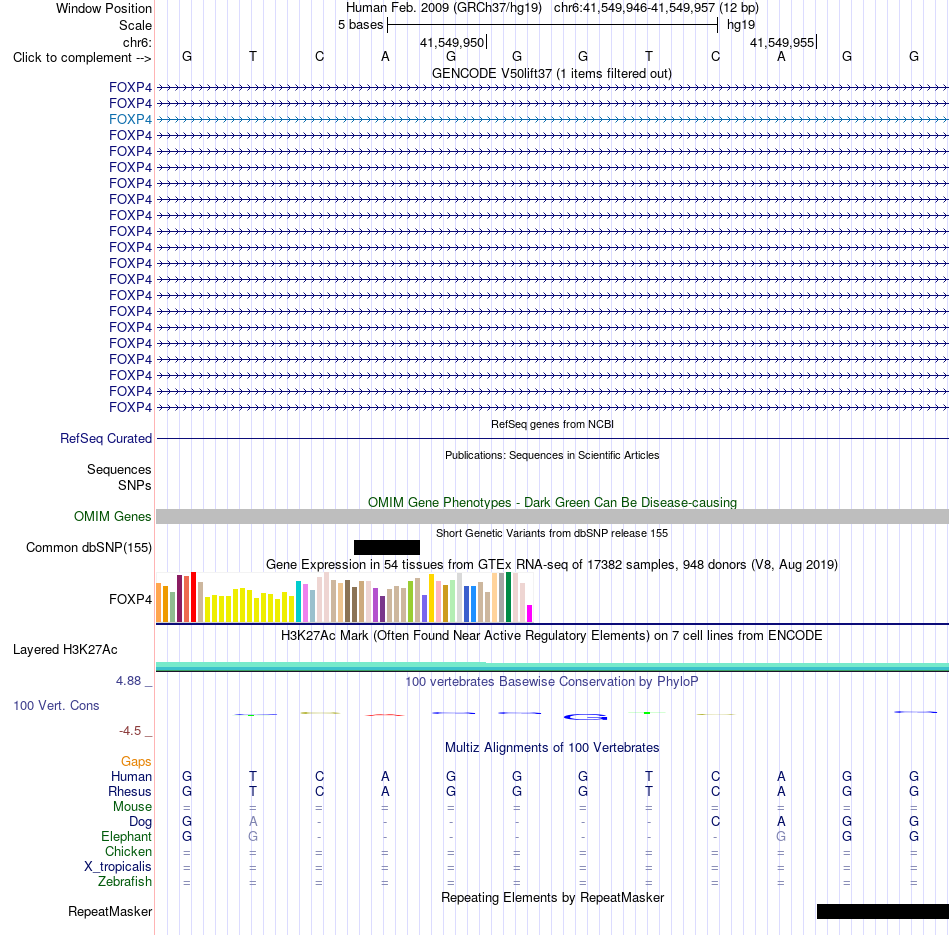Click the -4.5 PhyloP lower scale value
The image size is (950, 935).
[x=130, y=731]
